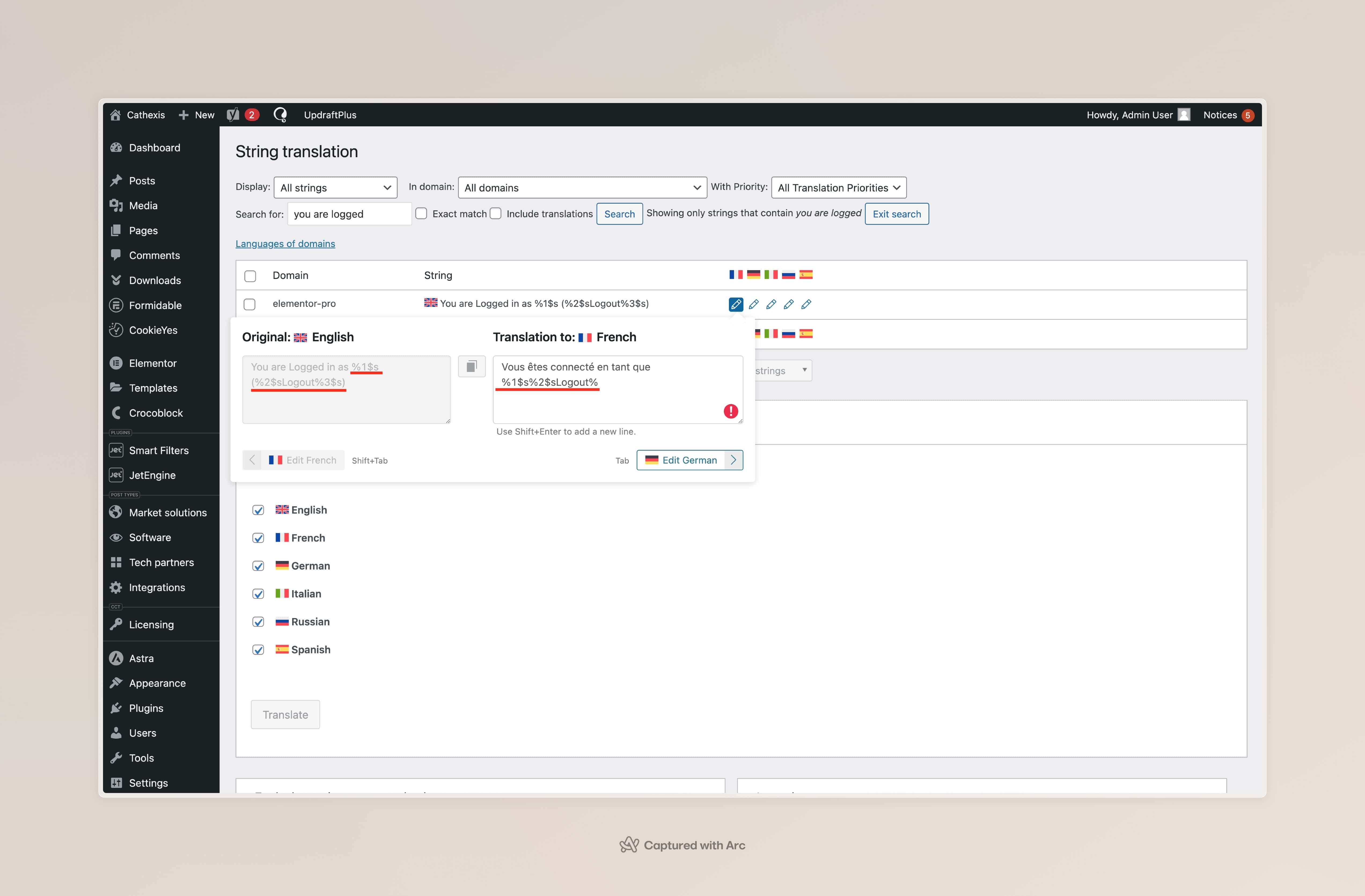Click the Cathexis home icon in the admin bar
This screenshot has width=1365, height=896.
click(115, 115)
